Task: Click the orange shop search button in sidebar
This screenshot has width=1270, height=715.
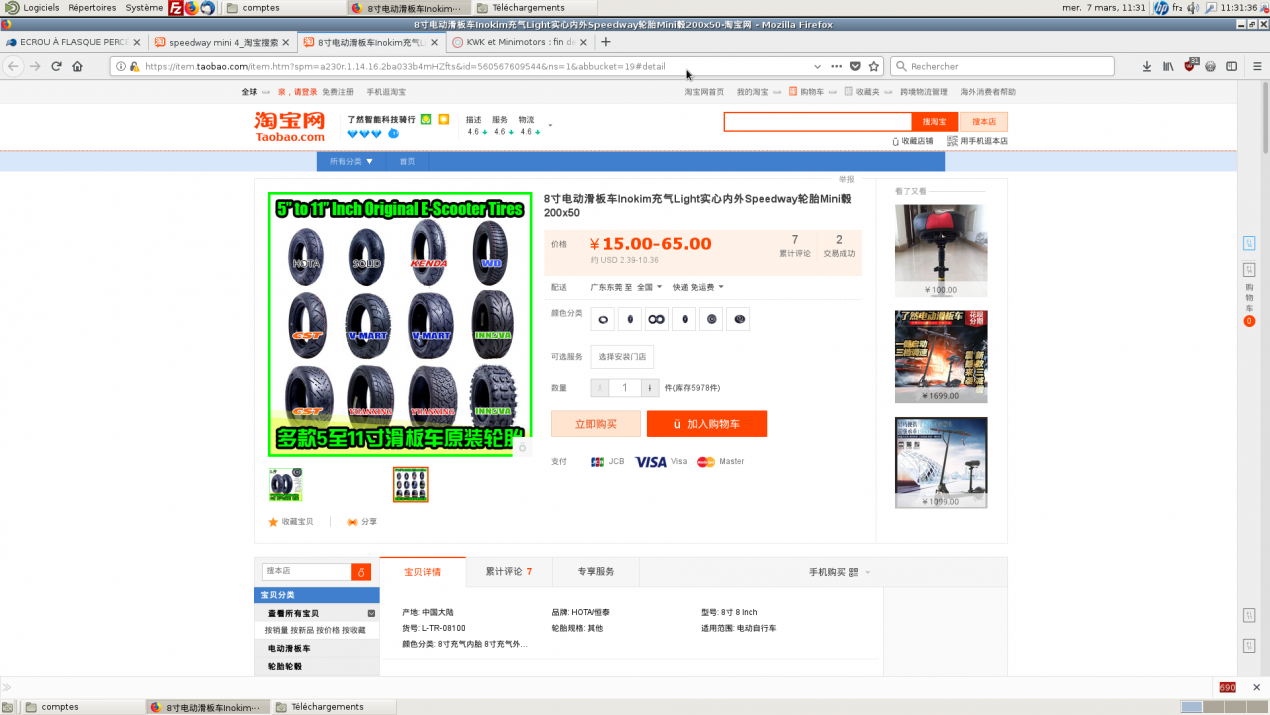Action: [x=361, y=572]
